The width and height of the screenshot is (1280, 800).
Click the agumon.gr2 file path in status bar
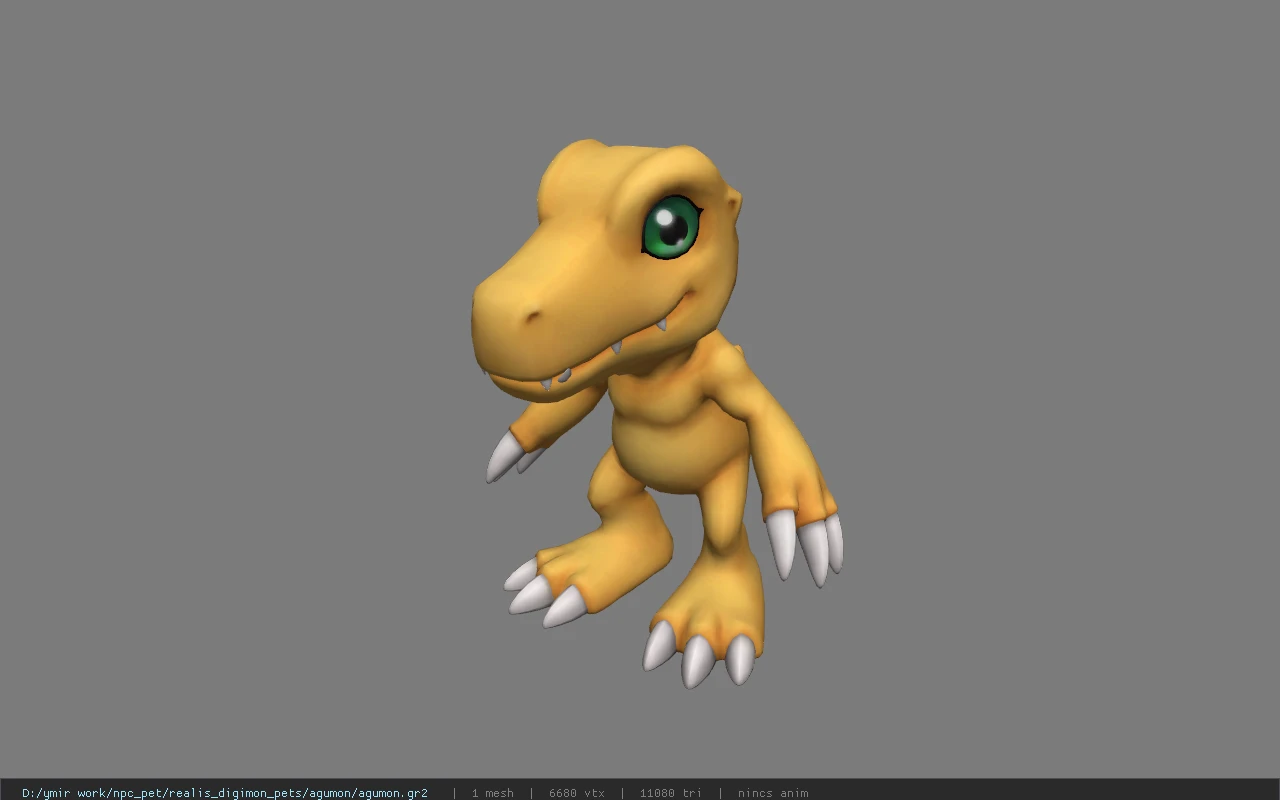click(x=225, y=793)
